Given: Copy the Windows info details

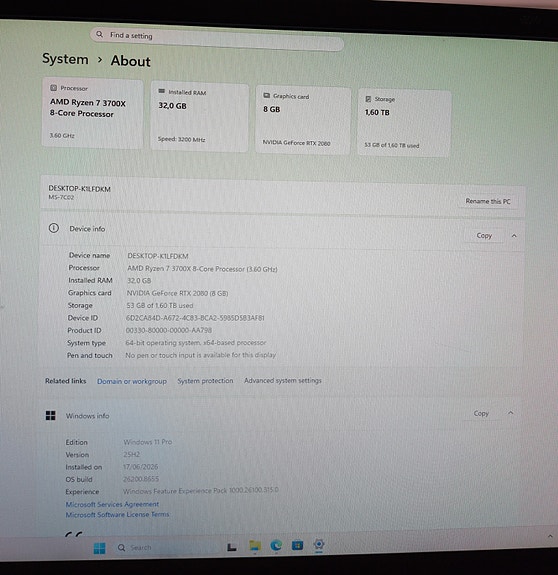Looking at the screenshot, I should click(x=481, y=413).
